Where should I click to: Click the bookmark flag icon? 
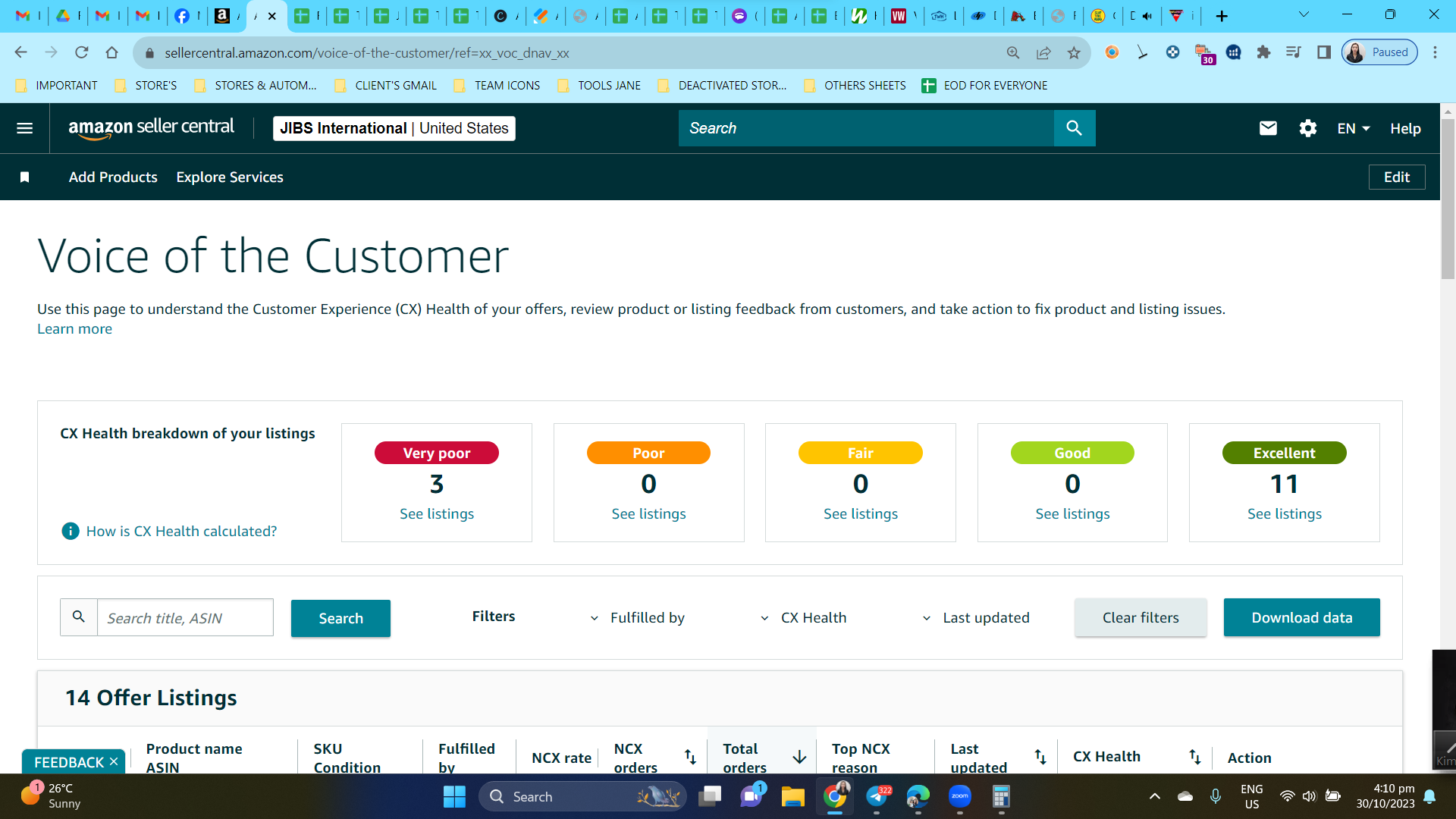point(24,177)
